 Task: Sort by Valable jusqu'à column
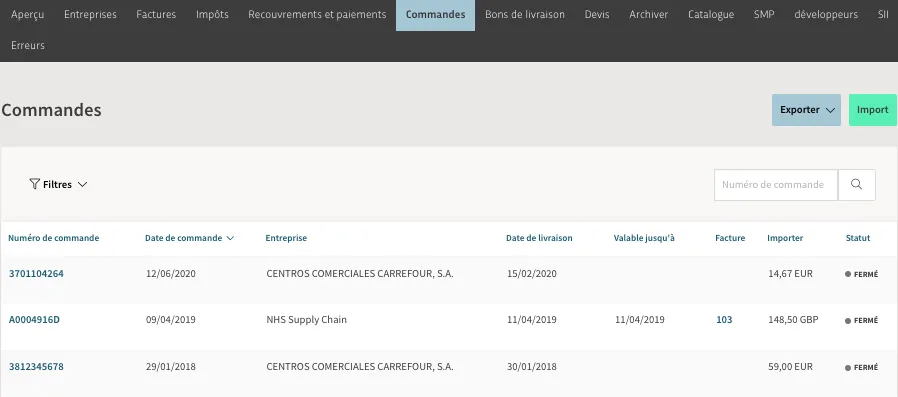(644, 238)
